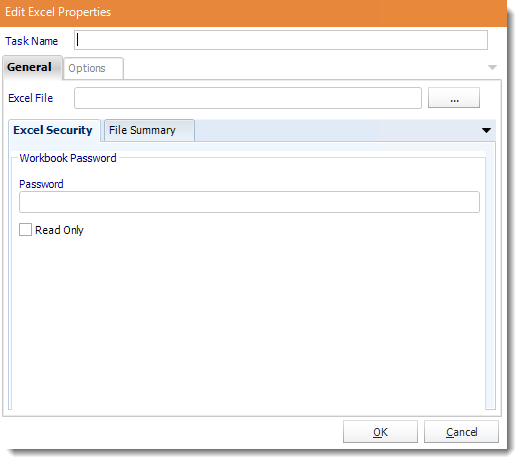Click the Excel File label
Image resolution: width=522 pixels, height=464 pixels.
point(31,98)
